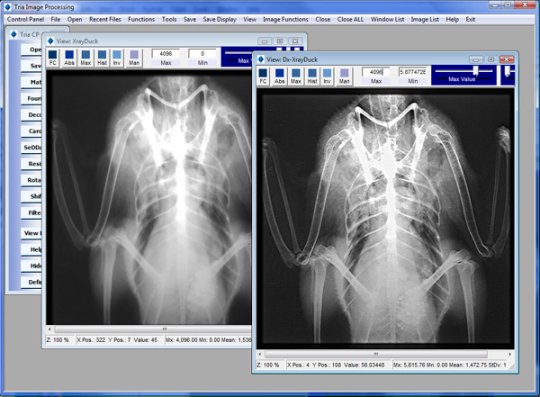Click Min value field in Dx-XrayDuck window
This screenshot has height=397, width=540.
coord(413,72)
